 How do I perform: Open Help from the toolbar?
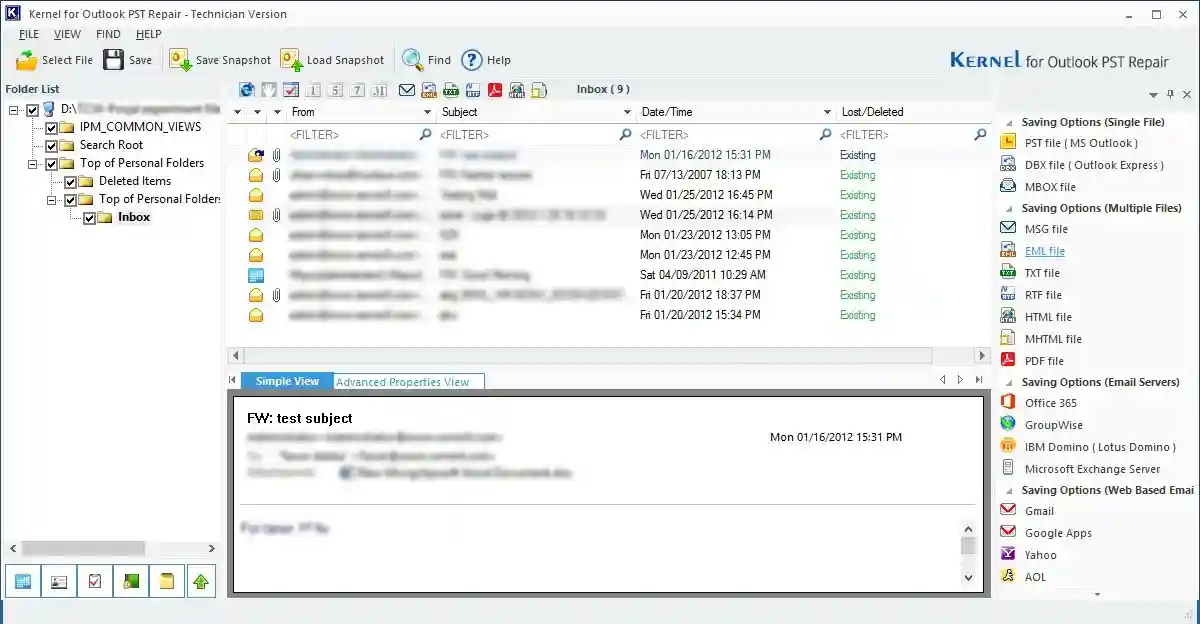(485, 60)
